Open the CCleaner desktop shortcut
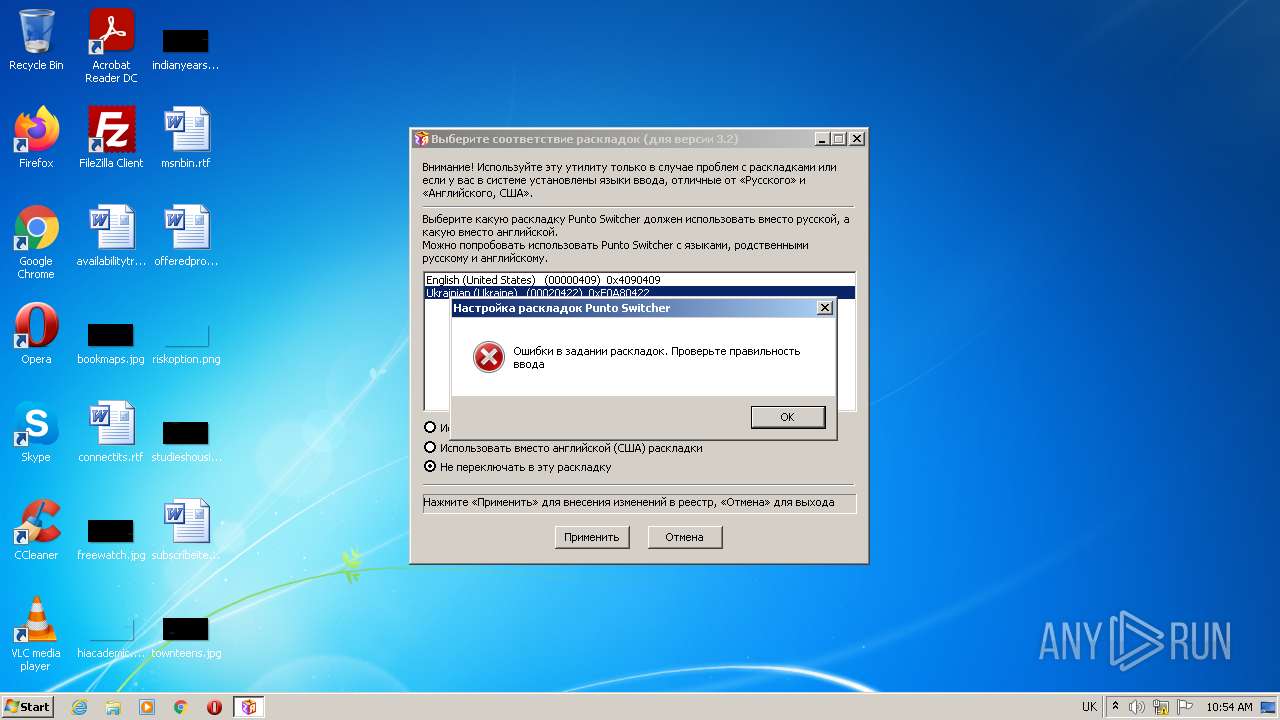Viewport: 1280px width, 720px height. point(36,530)
